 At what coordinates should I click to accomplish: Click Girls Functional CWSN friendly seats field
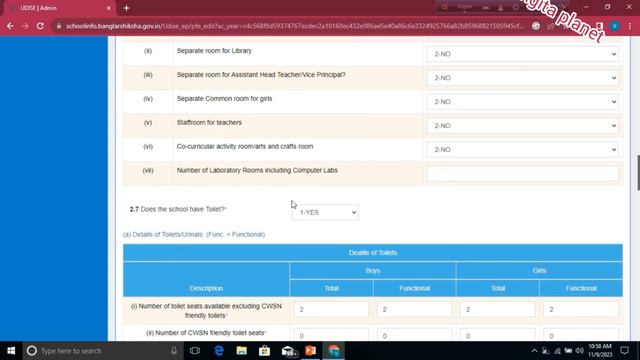[x=581, y=335]
